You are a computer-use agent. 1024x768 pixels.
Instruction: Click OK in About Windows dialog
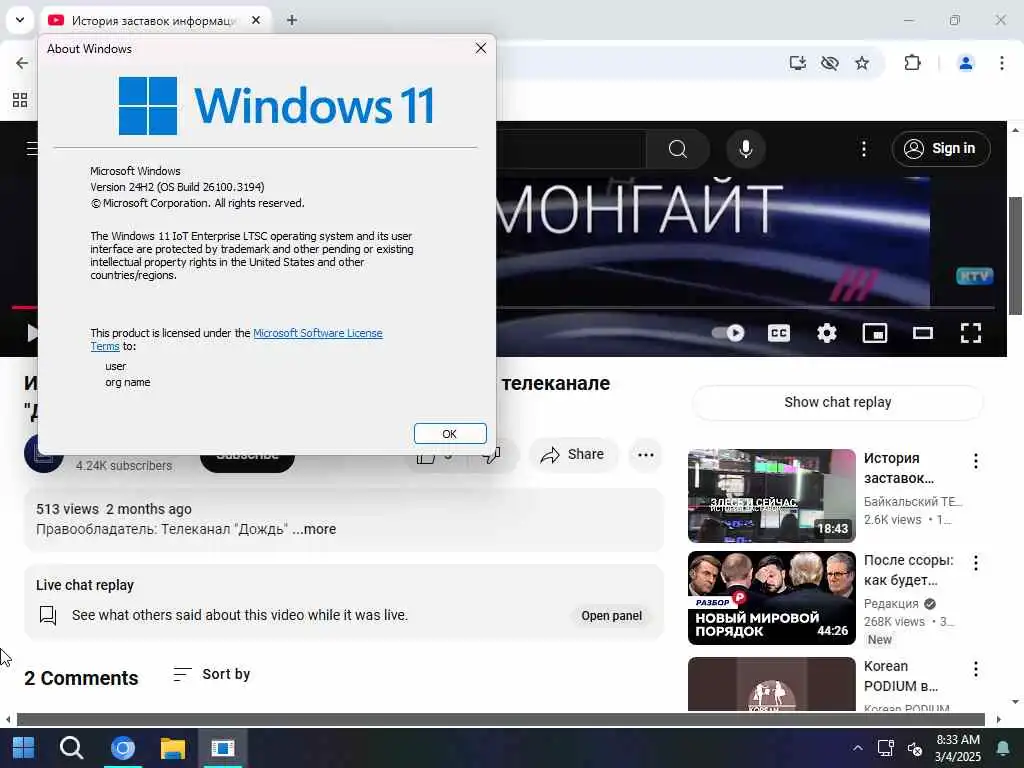450,434
